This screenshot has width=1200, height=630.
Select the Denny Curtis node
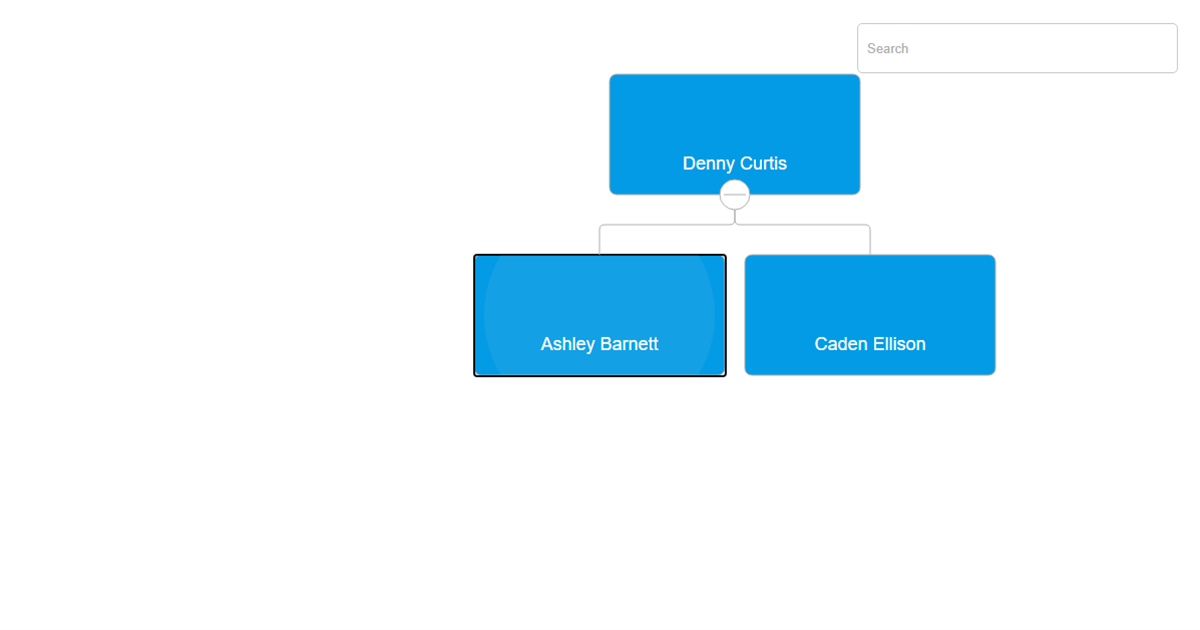coord(735,134)
